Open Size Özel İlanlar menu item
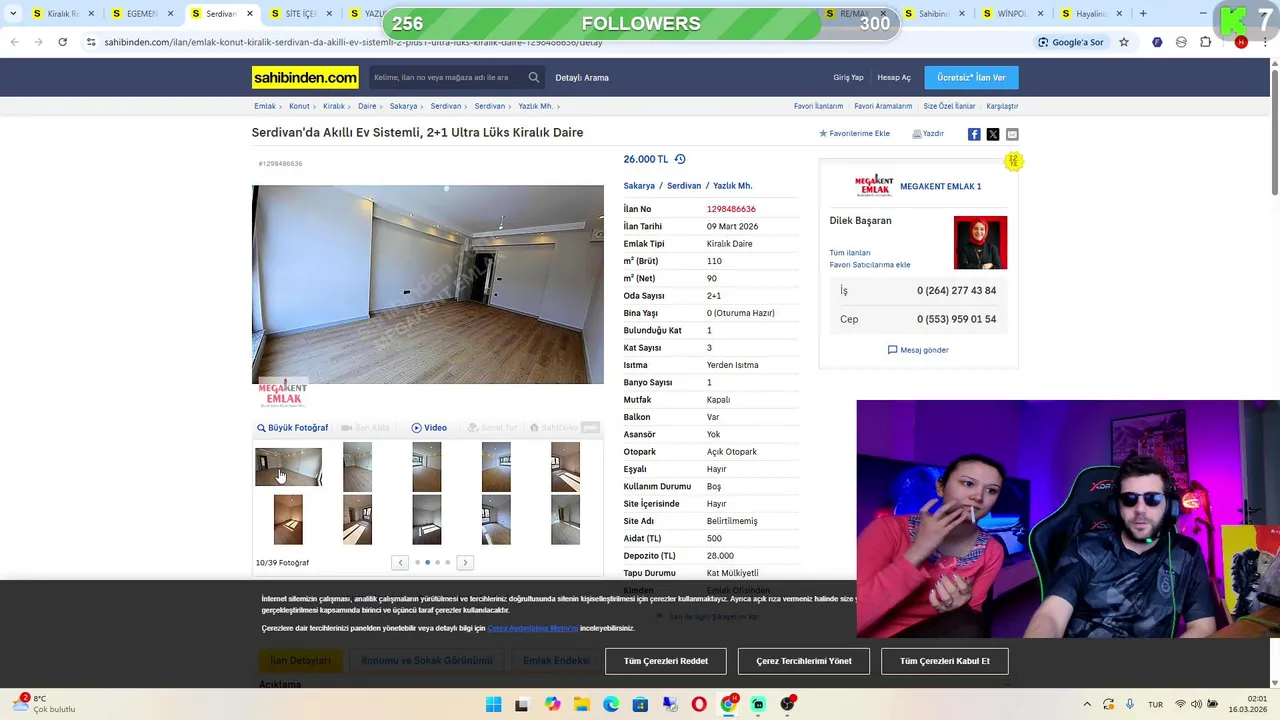1280x720 pixels. [x=949, y=106]
